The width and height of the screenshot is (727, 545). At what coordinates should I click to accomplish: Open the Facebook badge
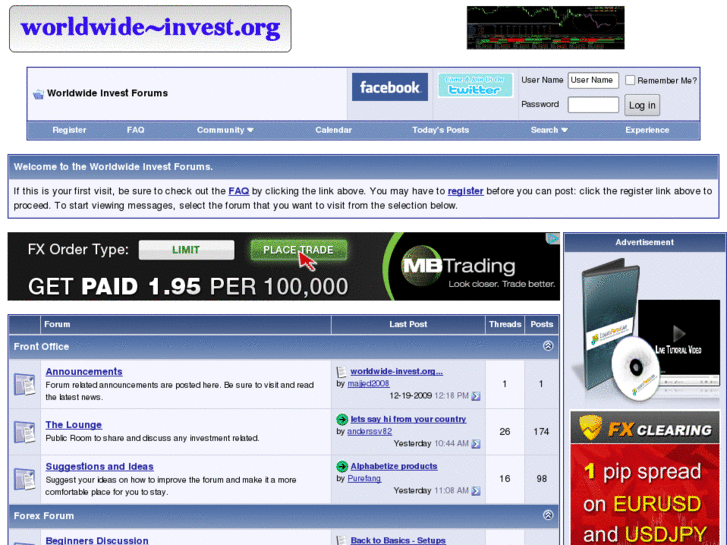coord(389,87)
